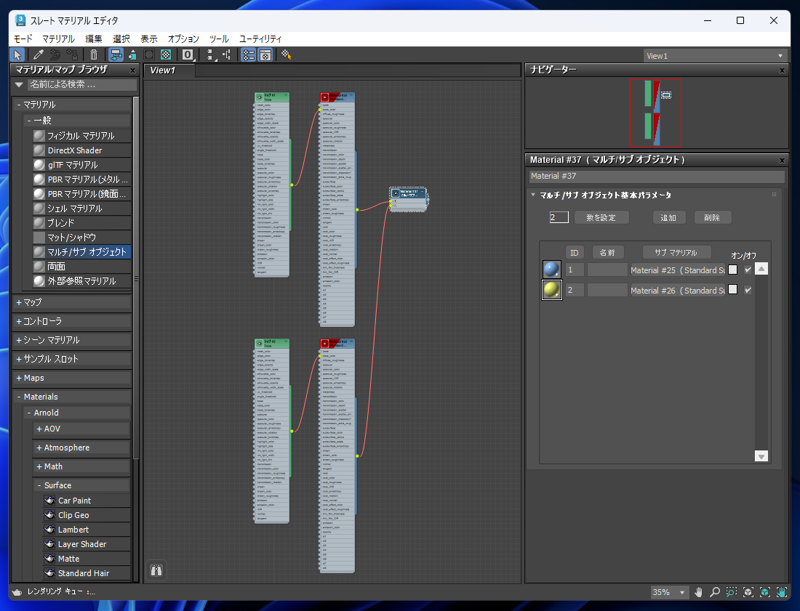Click the 数を設定 button
Viewport: 800px width, 611px height.
tap(601, 218)
